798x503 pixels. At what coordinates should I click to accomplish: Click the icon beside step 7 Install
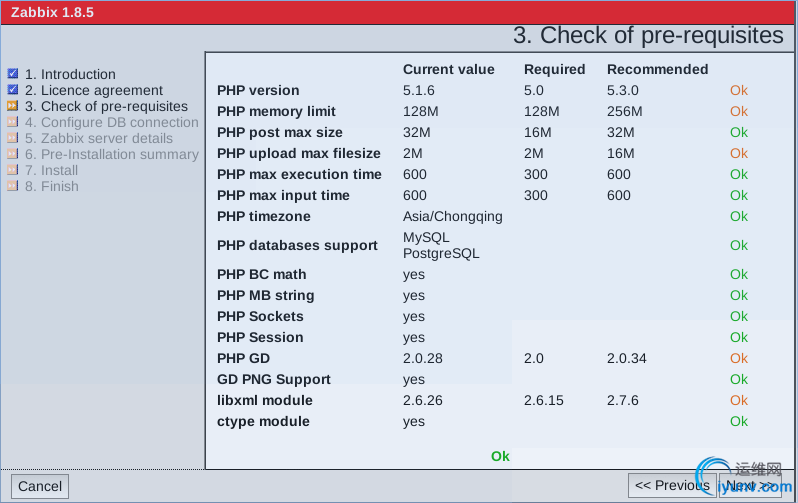[x=13, y=170]
